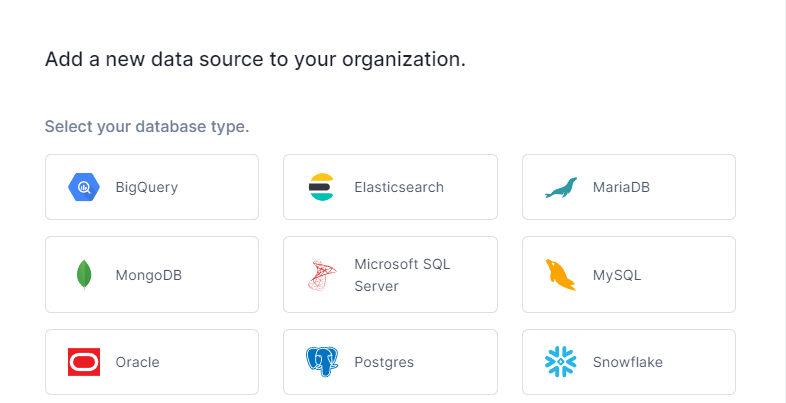Click the MariaDB seal icon

(x=561, y=187)
